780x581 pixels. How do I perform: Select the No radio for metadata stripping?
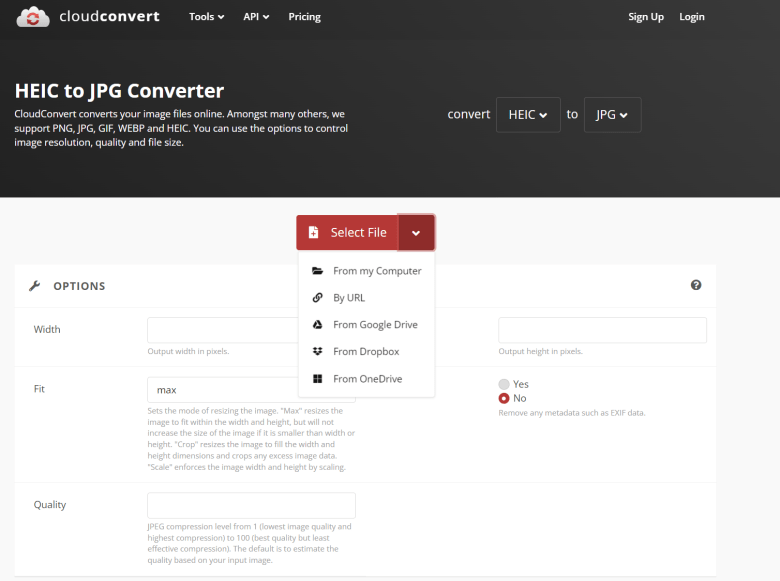504,398
